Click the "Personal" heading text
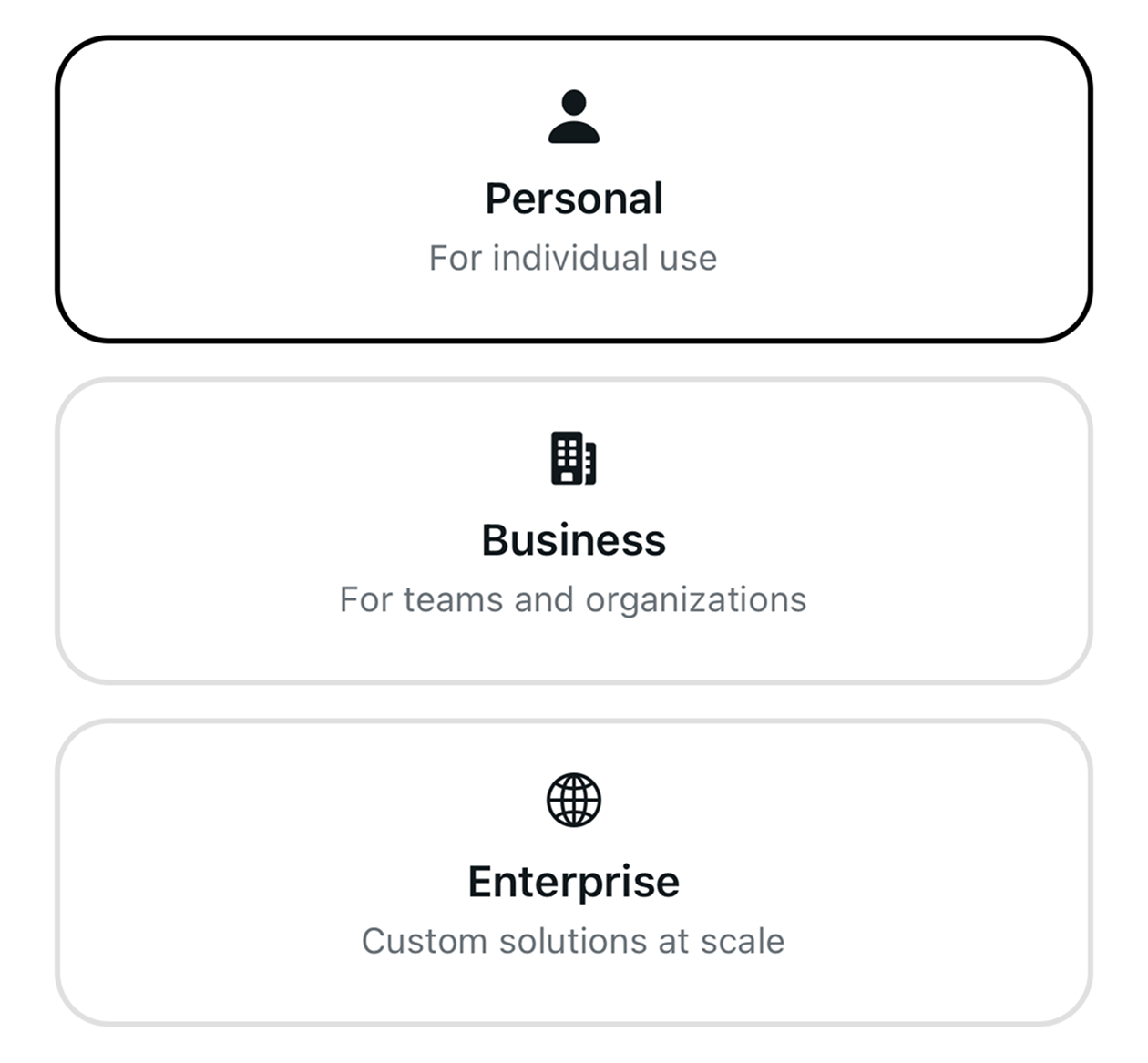1148x1063 pixels. (574, 199)
